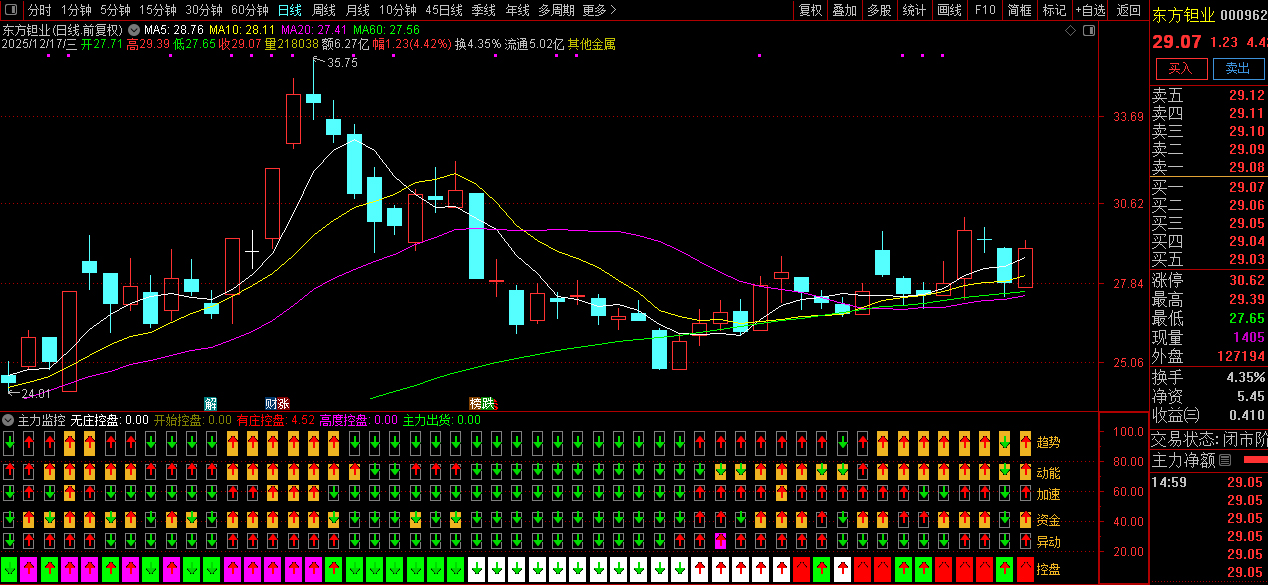
Task: Click the 财 marker below the candles
Action: (x=270, y=403)
